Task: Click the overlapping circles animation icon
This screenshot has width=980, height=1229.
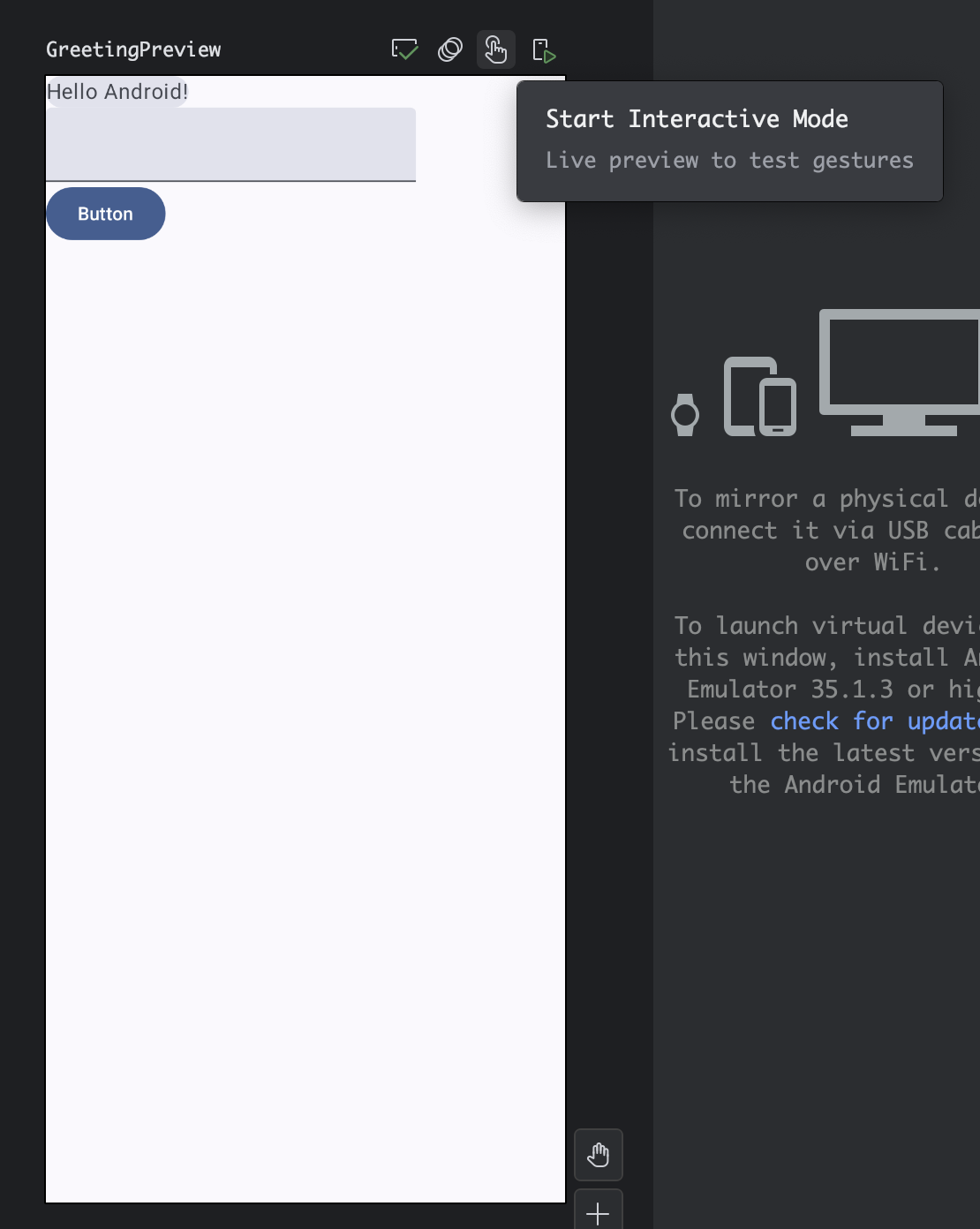Action: 449,49
